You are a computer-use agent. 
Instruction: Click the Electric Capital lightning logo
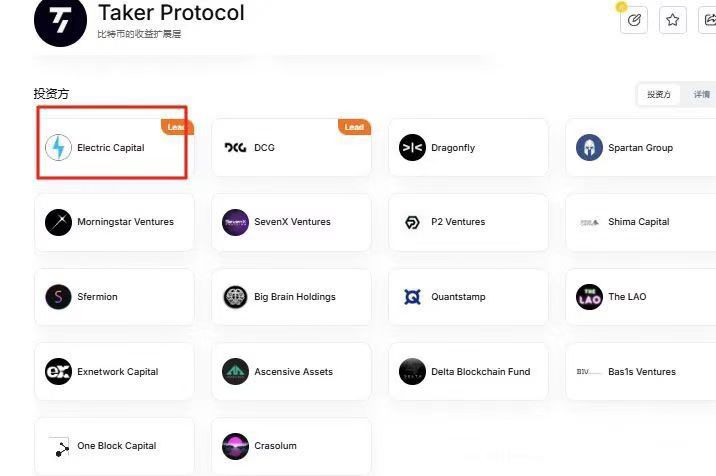click(58, 148)
